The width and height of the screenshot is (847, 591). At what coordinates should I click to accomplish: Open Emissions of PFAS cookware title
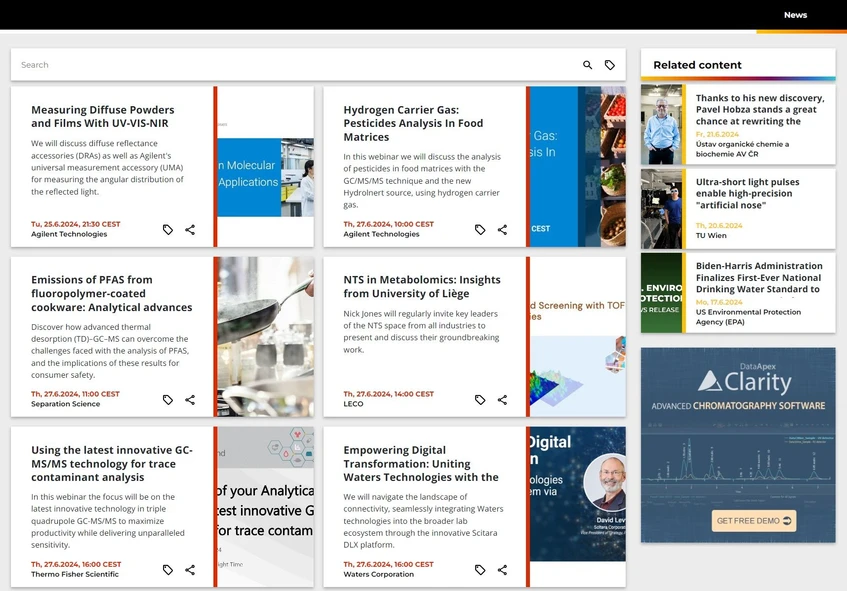[111, 293]
